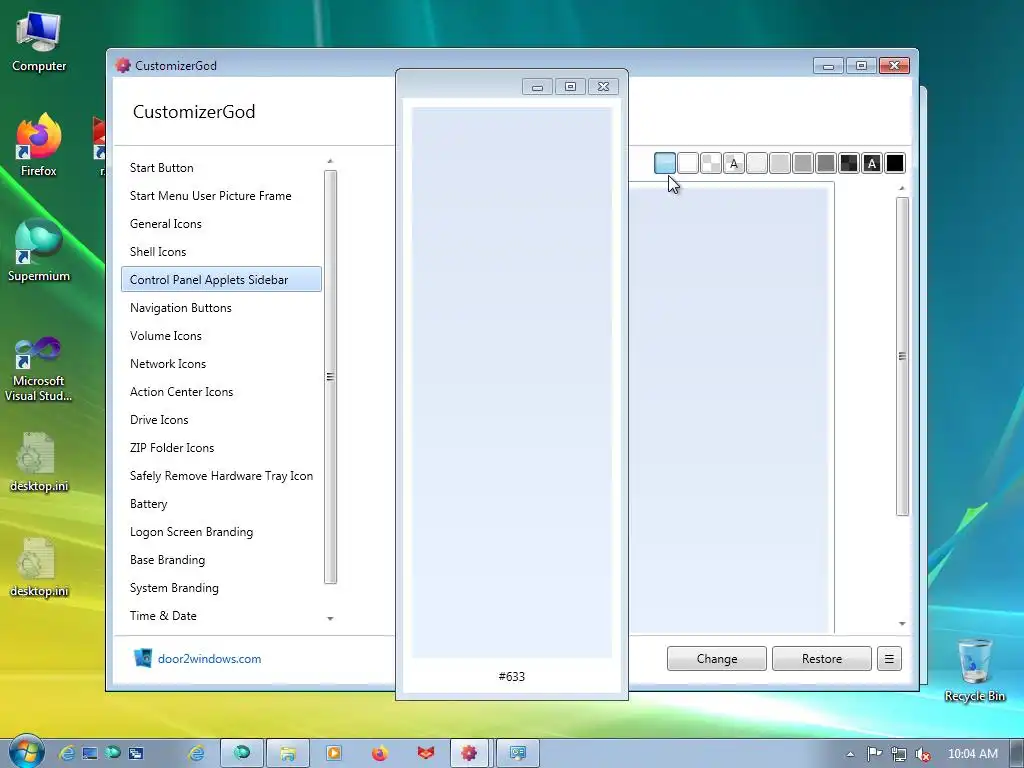This screenshot has height=768, width=1024.
Task: Open the Windows Start orb
Action: pyautogui.click(x=26, y=752)
